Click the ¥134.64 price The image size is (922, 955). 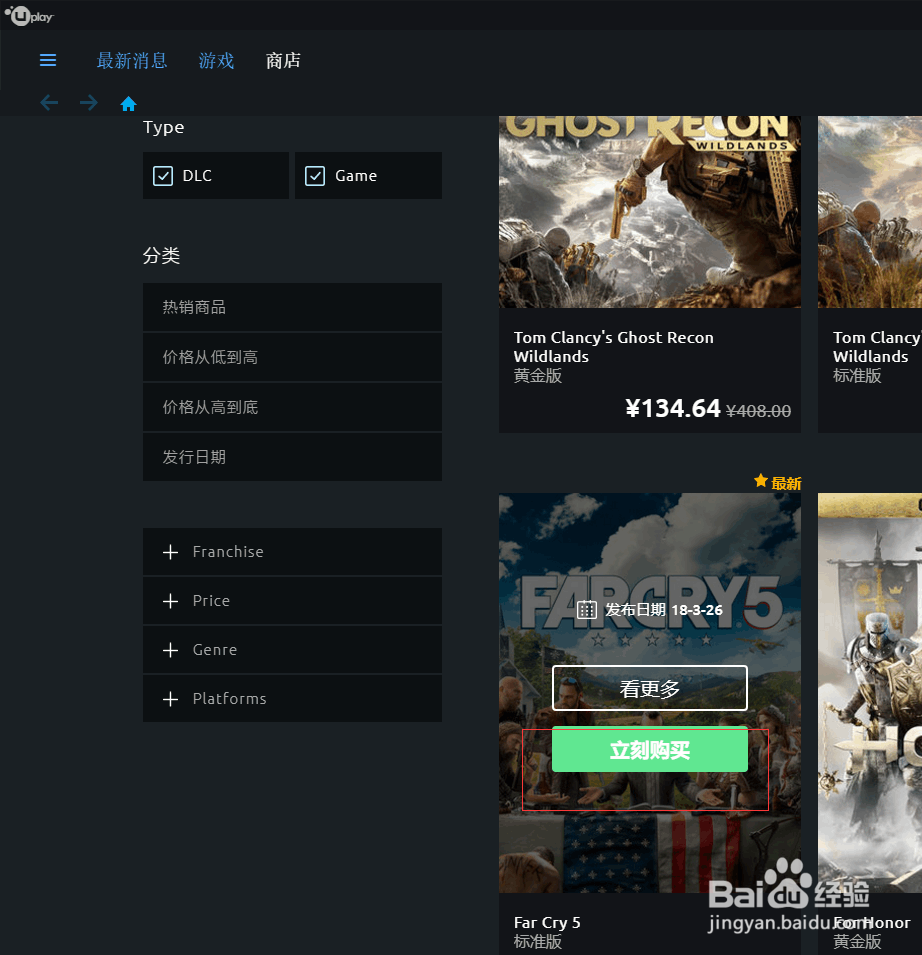click(673, 409)
